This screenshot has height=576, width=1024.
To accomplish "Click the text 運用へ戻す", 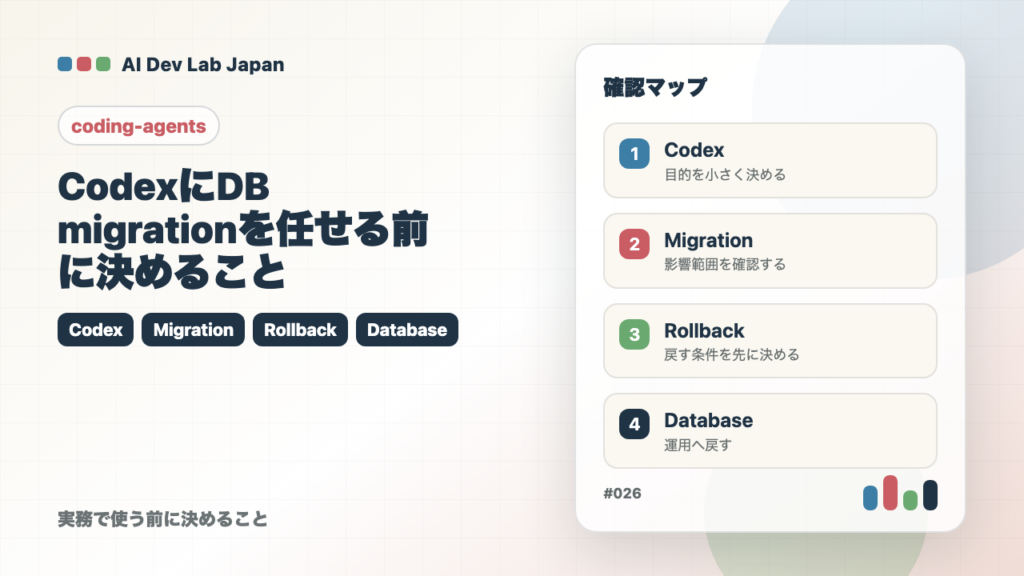I will coord(697,445).
